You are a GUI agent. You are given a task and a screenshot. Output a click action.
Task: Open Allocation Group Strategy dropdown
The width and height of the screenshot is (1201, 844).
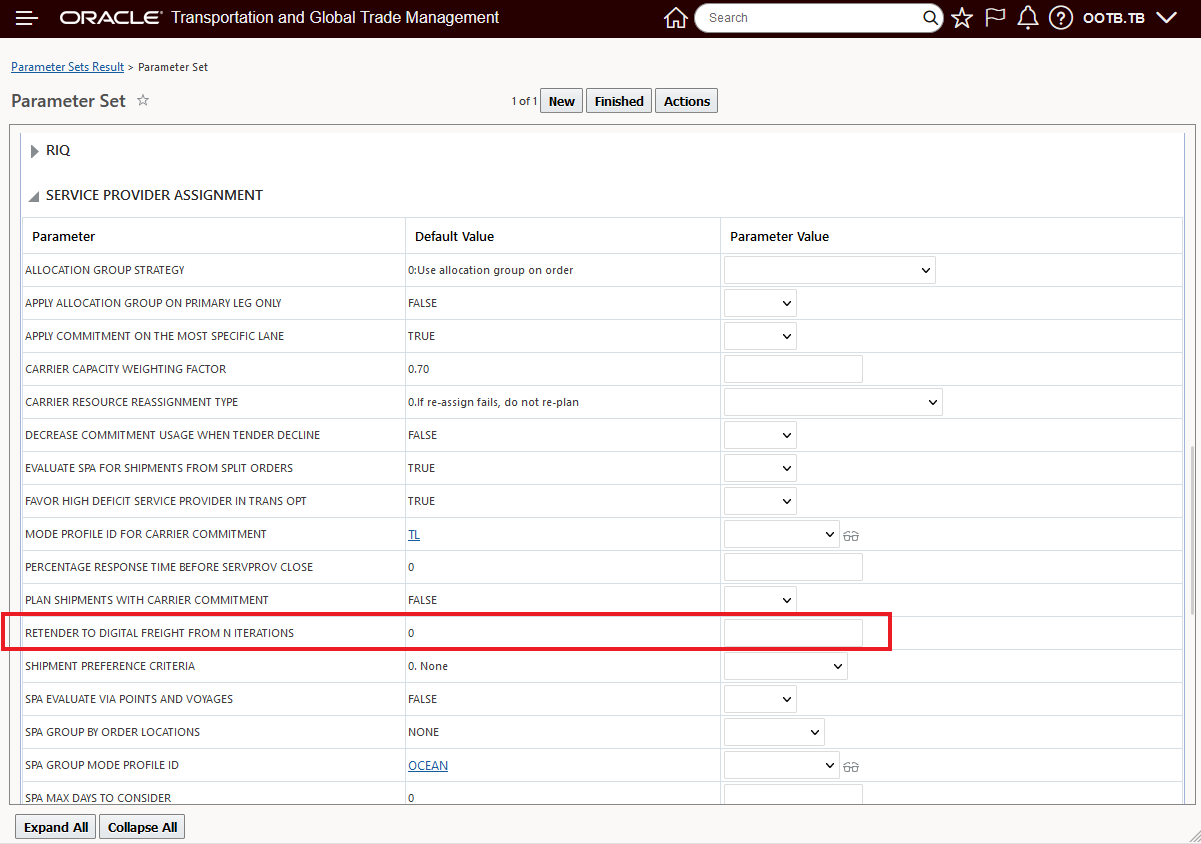(x=829, y=270)
